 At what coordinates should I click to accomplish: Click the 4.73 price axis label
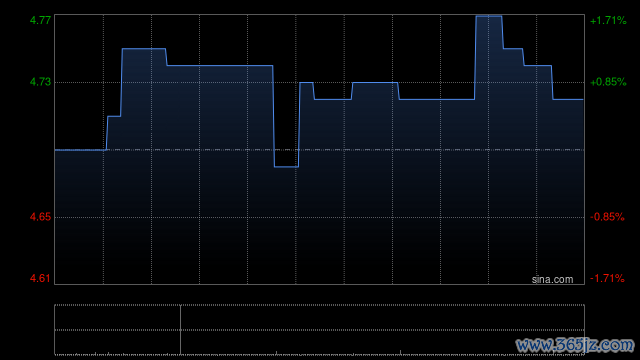click(x=40, y=82)
